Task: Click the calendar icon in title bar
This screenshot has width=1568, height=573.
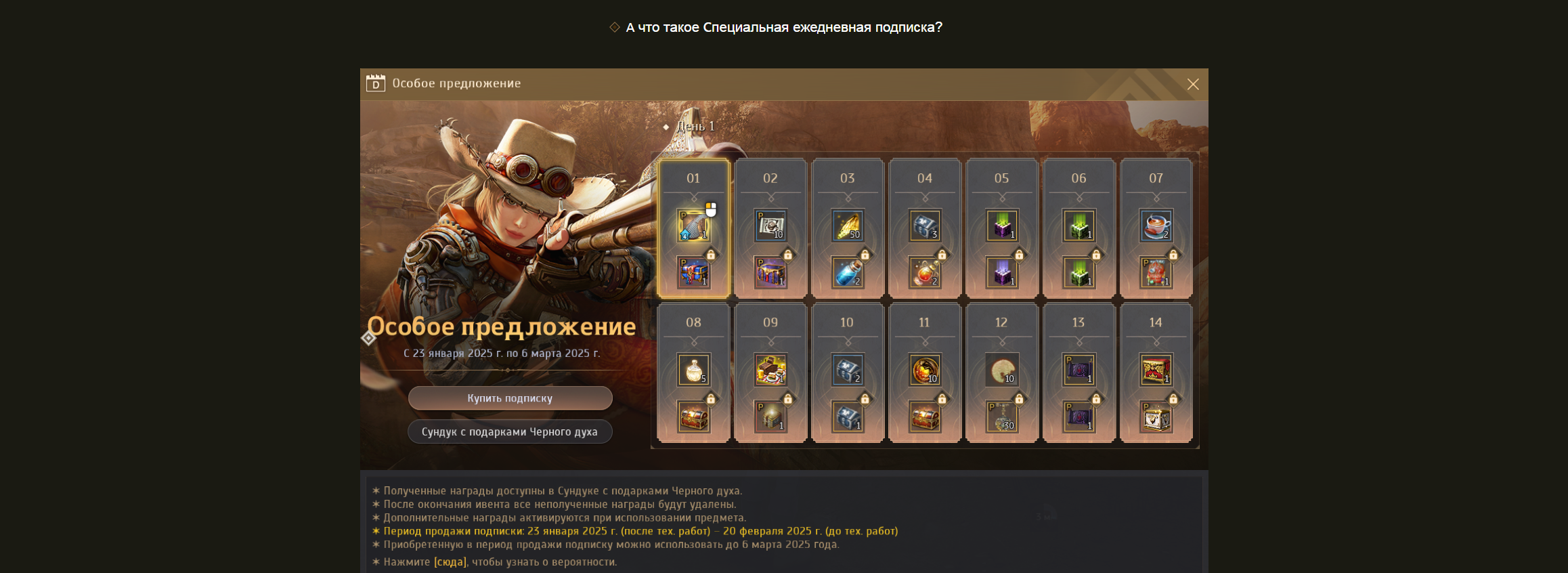Action: point(376,83)
